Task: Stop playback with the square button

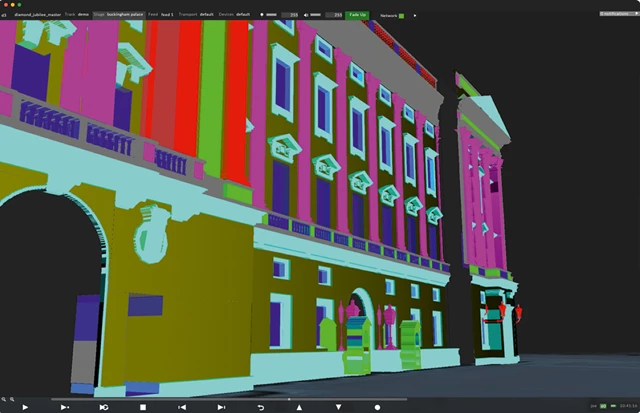Action: 143,407
